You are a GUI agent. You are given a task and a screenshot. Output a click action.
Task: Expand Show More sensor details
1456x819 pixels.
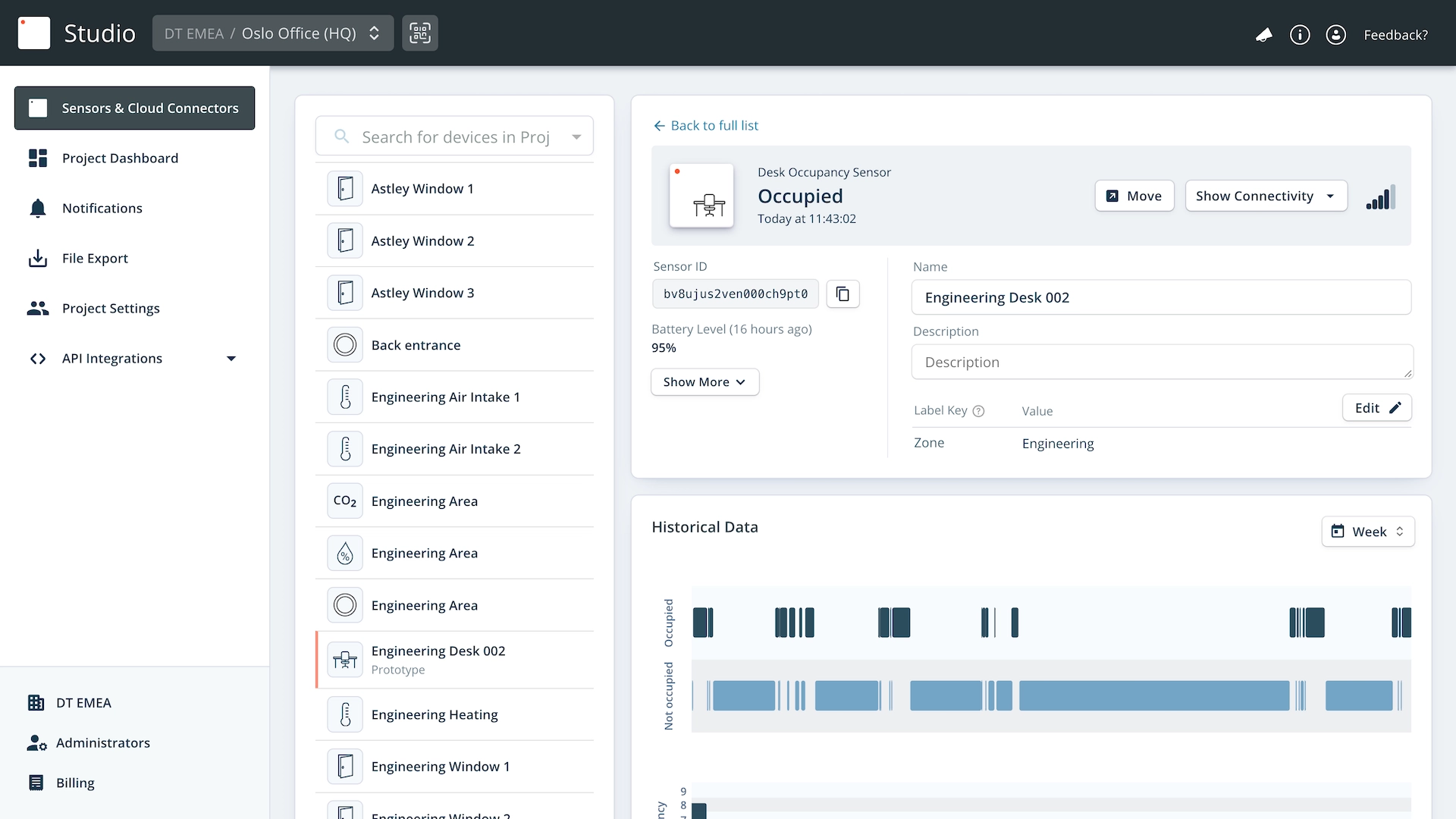(x=704, y=382)
